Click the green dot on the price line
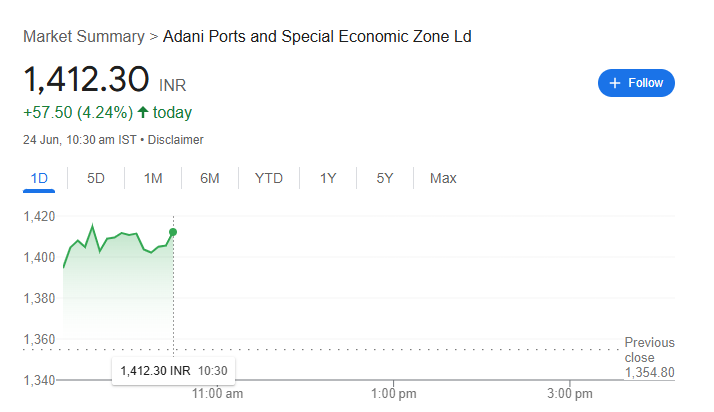The image size is (714, 412). [x=173, y=232]
